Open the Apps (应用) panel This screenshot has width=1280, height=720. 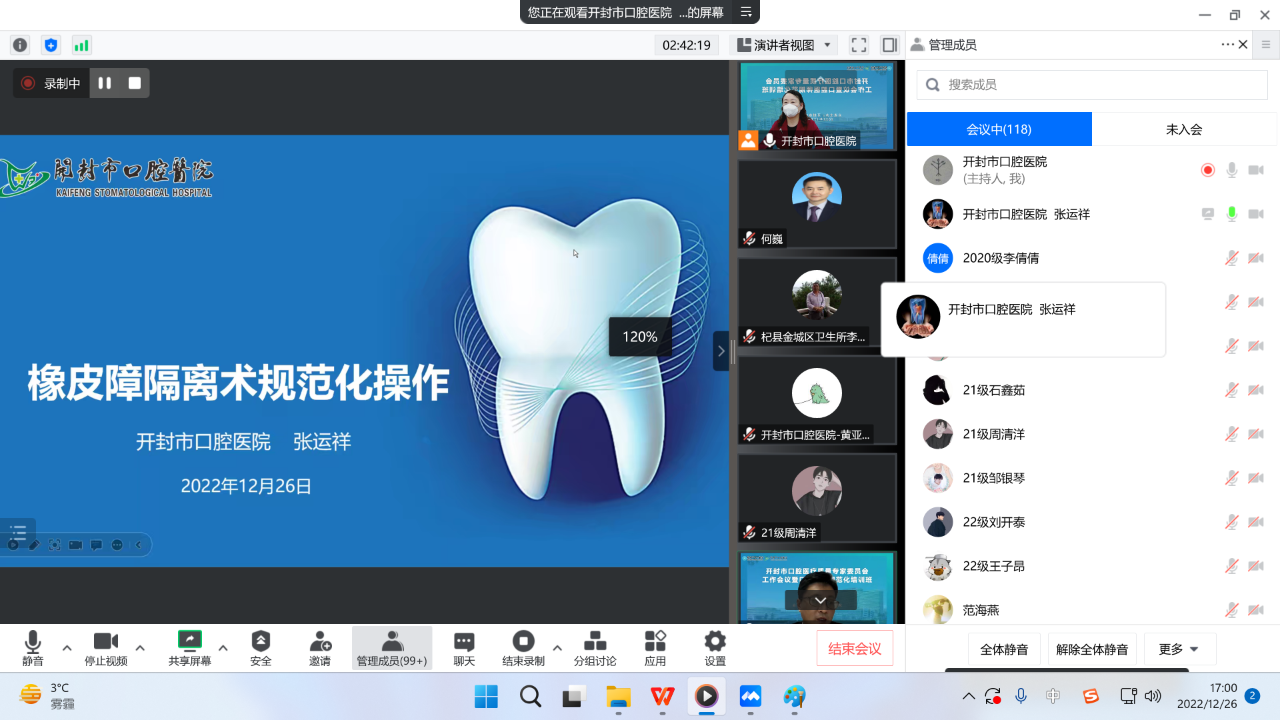pyautogui.click(x=655, y=647)
